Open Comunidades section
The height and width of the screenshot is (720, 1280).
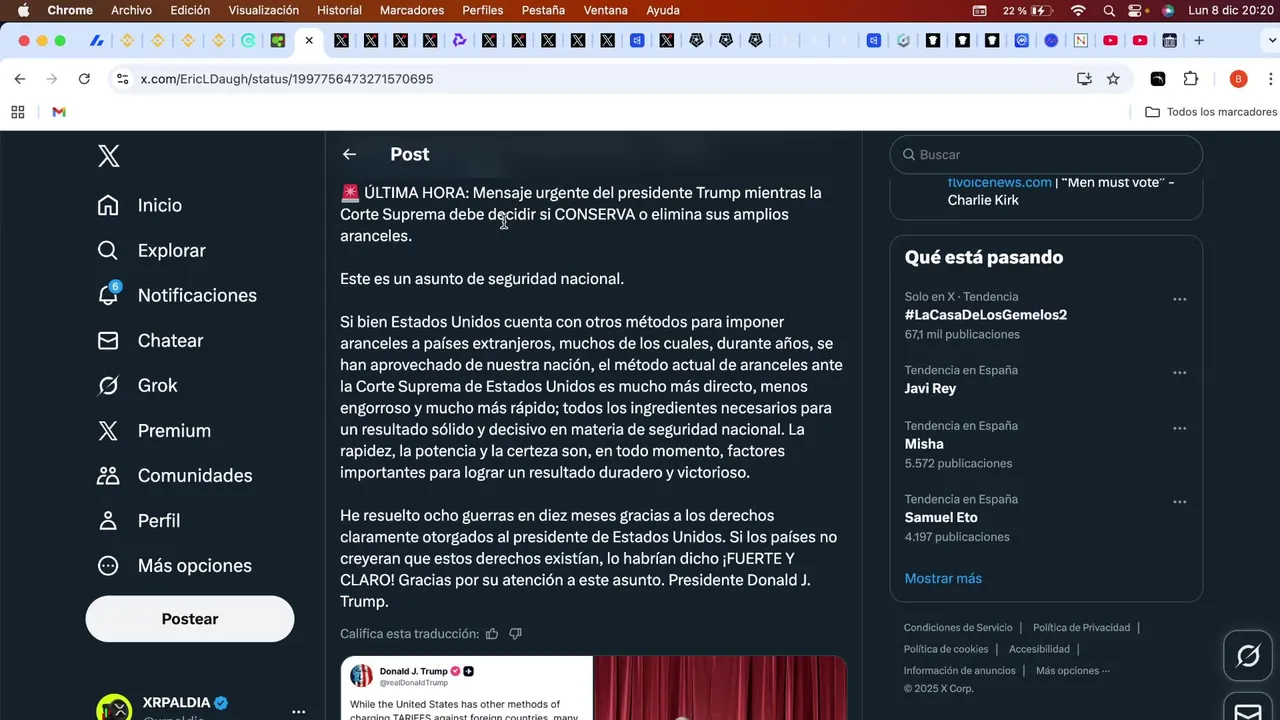pyautogui.click(x=175, y=475)
